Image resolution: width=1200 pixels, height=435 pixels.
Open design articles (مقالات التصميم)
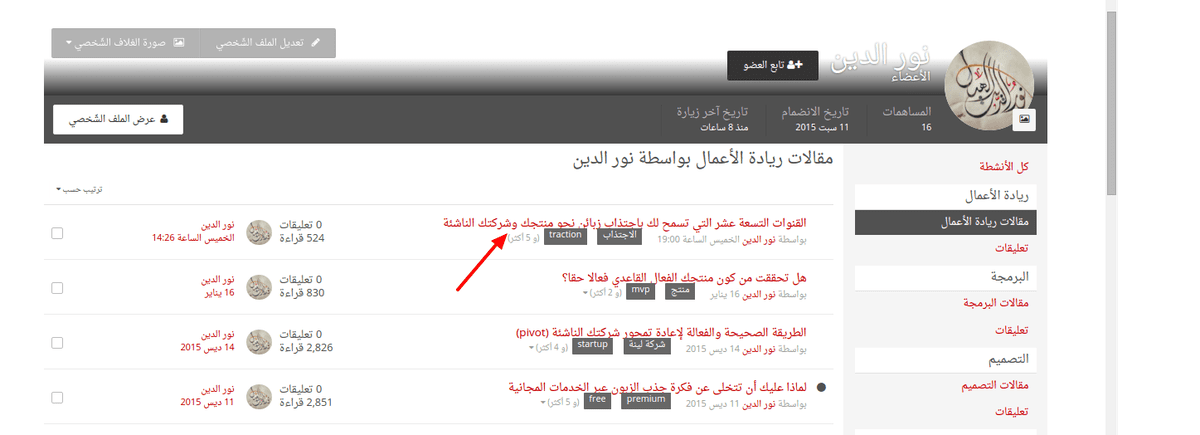click(x=994, y=384)
